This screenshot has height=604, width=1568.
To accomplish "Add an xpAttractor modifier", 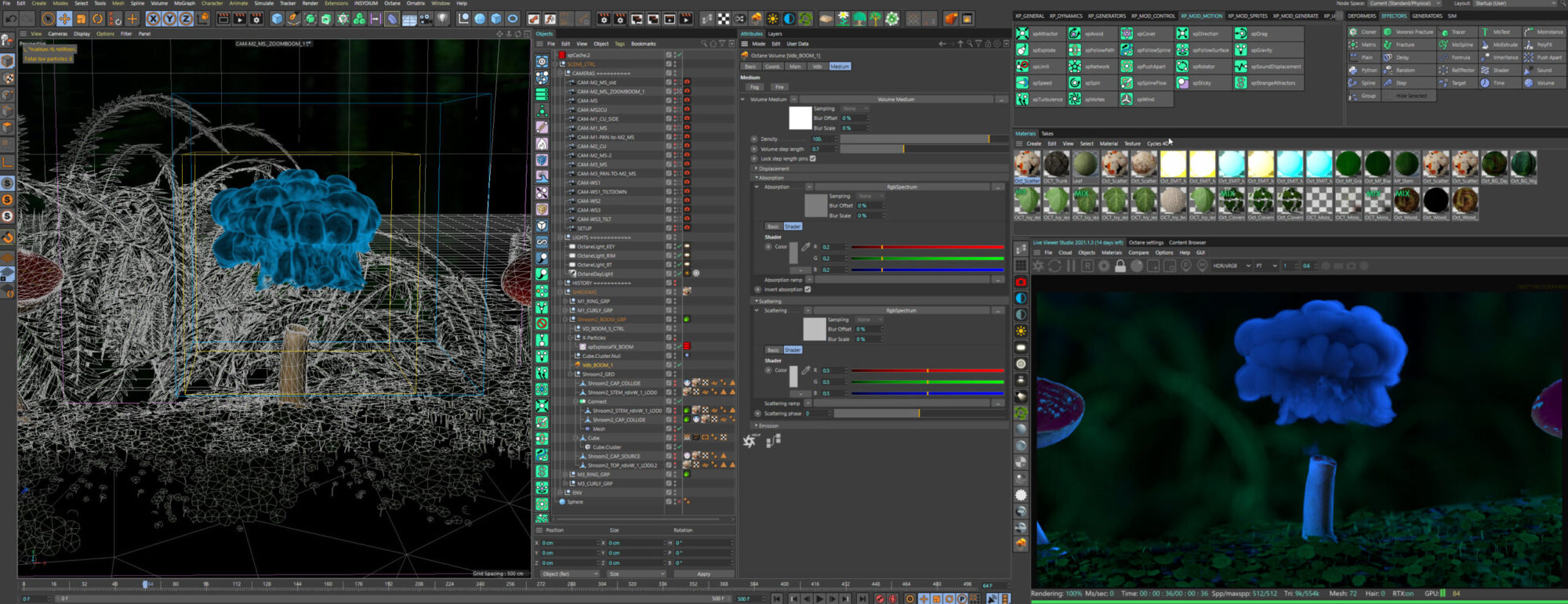I will (1039, 34).
